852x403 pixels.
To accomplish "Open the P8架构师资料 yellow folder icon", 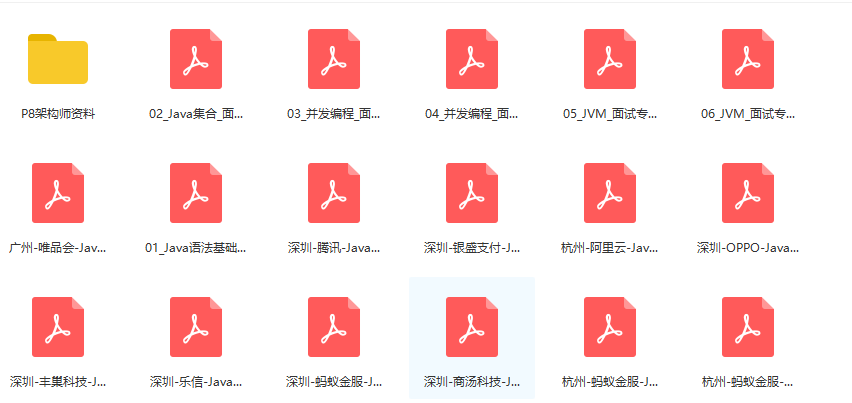I will click(58, 59).
